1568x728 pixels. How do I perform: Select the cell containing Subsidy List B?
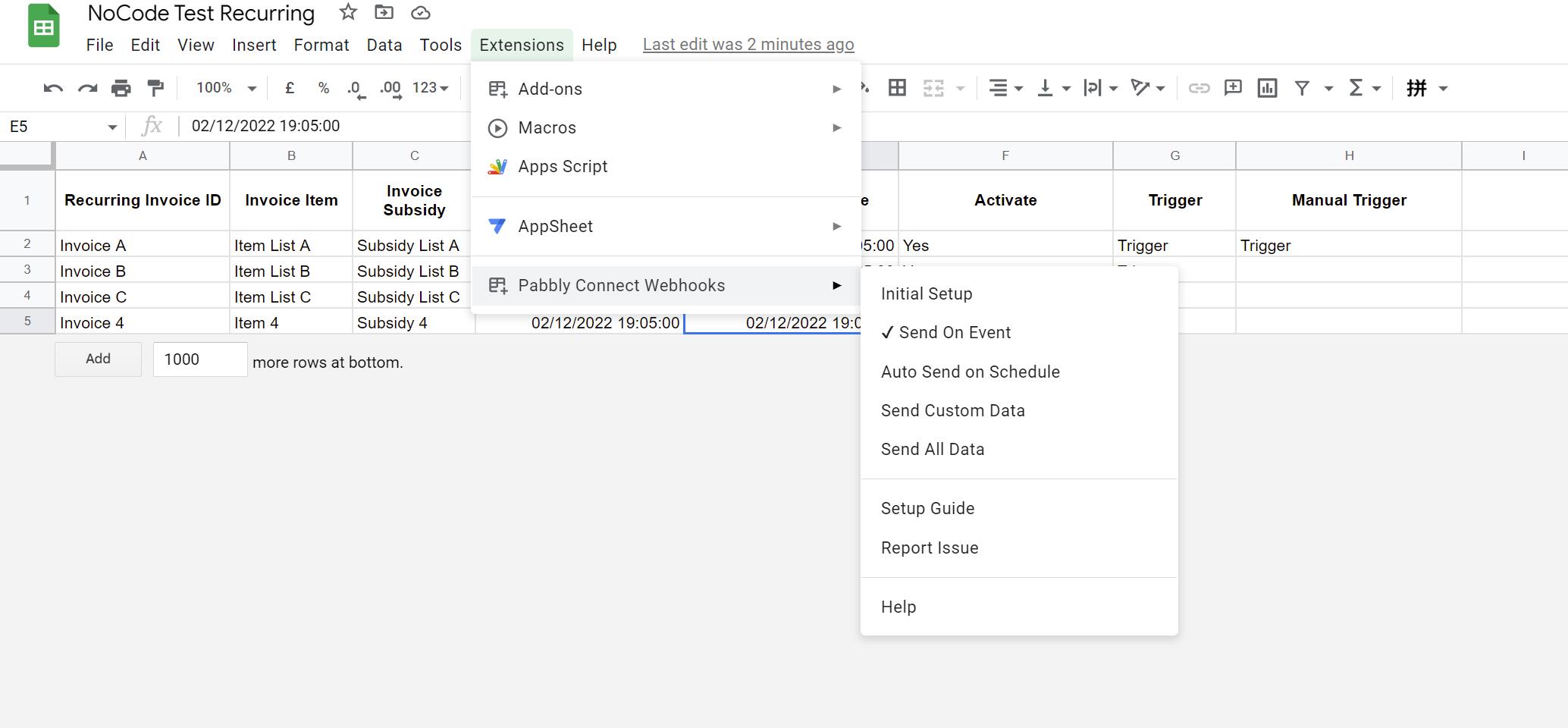(414, 271)
